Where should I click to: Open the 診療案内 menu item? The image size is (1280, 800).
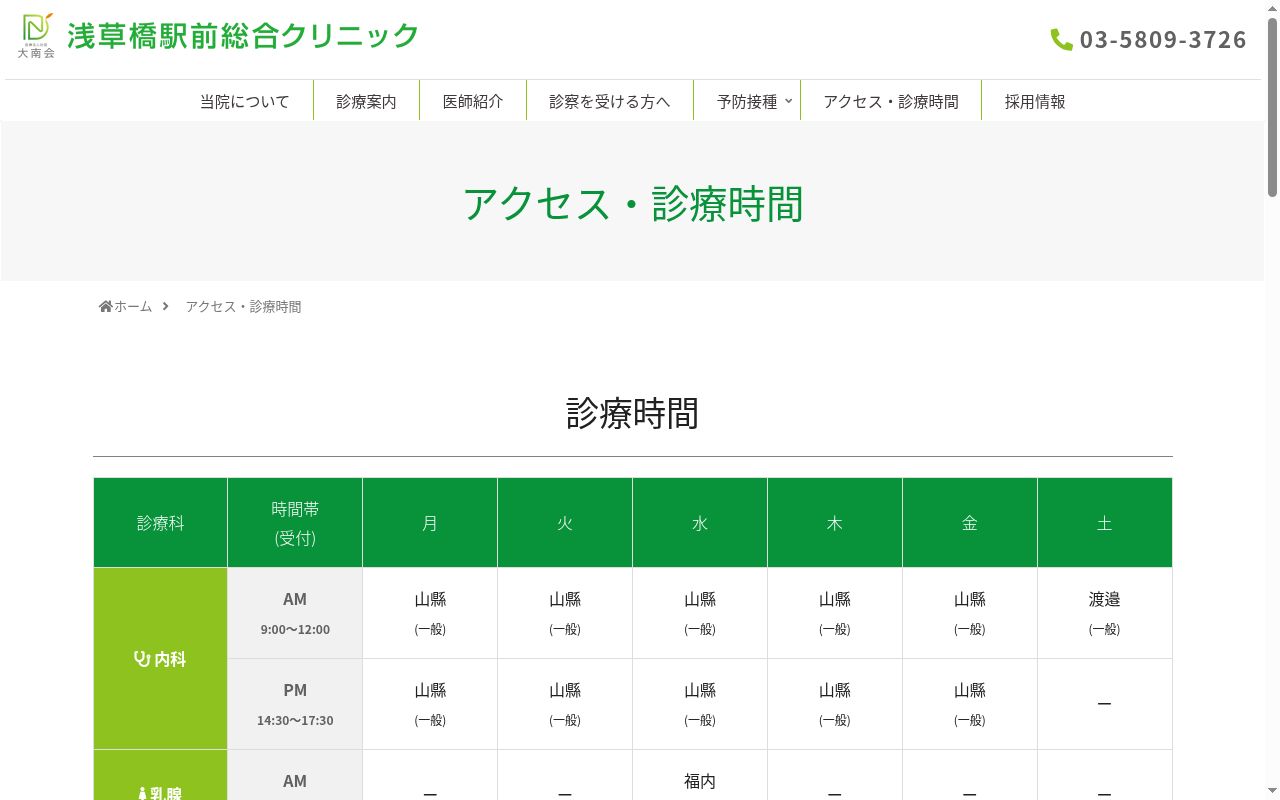(x=366, y=101)
